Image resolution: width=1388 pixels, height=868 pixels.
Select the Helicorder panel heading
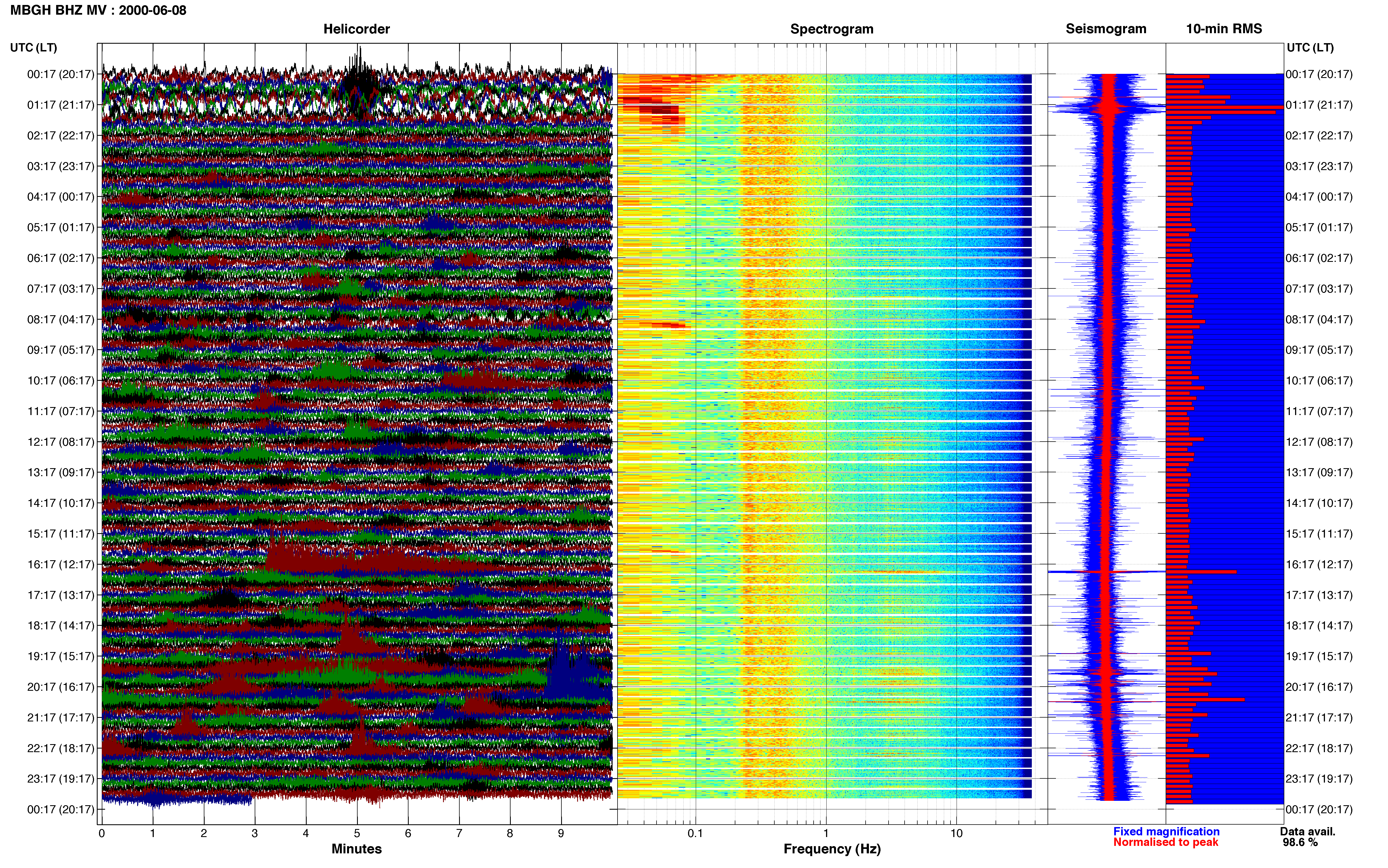(x=356, y=29)
